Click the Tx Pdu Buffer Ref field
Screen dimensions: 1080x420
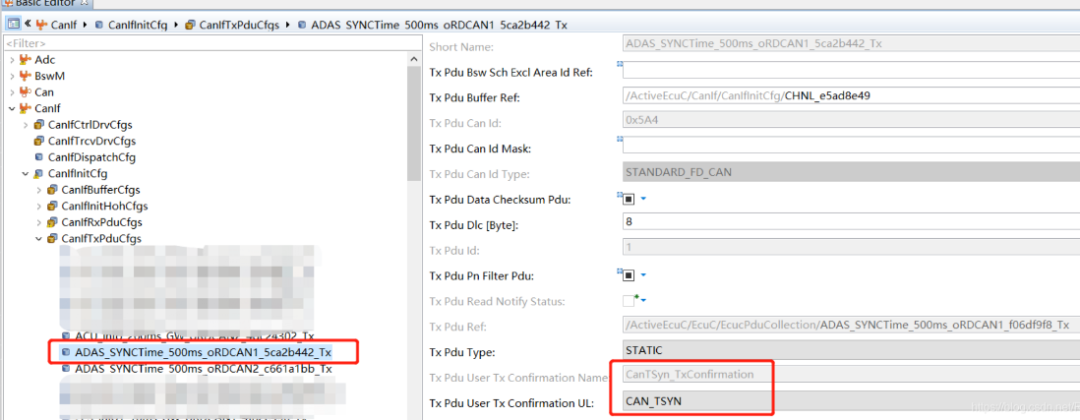[x=851, y=96]
